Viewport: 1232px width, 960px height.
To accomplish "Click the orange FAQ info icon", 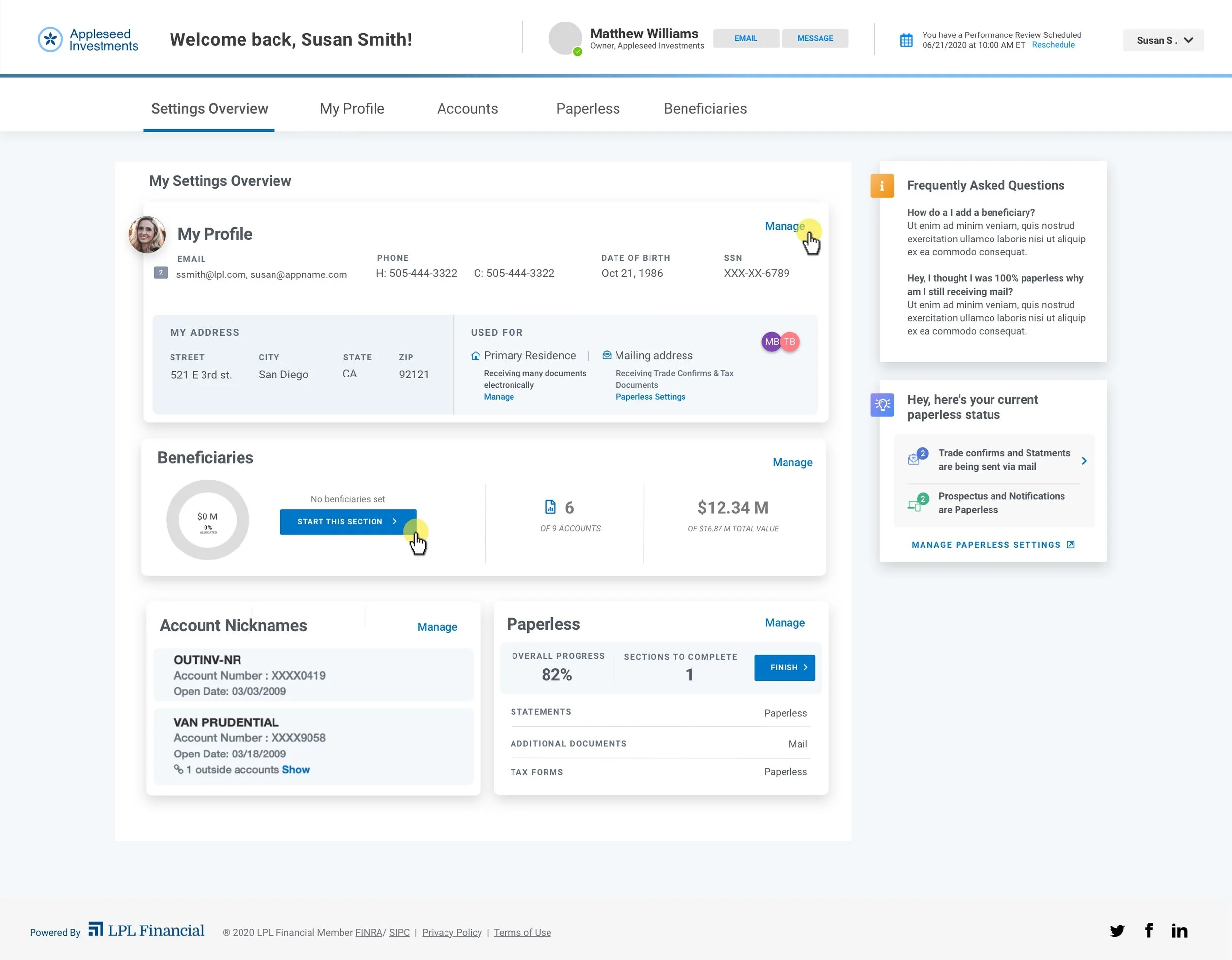I will tap(882, 186).
